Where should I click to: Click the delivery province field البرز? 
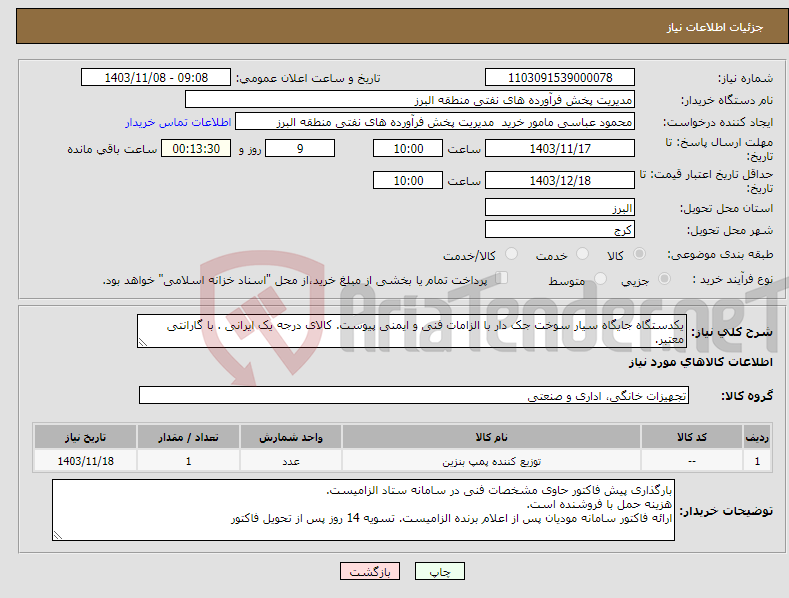[560, 207]
